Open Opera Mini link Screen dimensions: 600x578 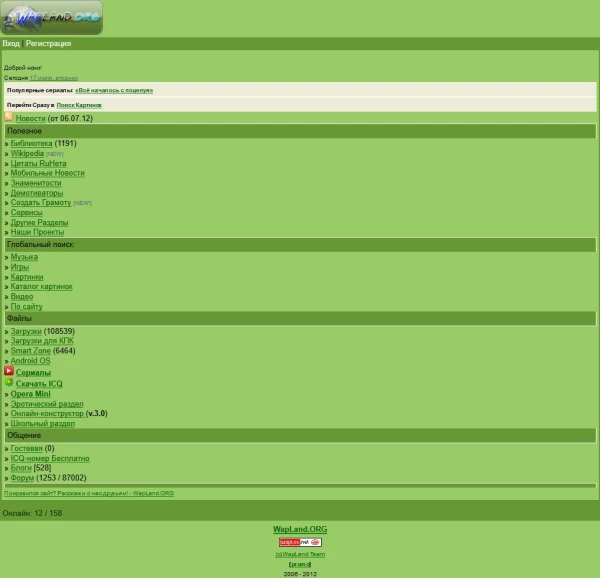(x=31, y=394)
